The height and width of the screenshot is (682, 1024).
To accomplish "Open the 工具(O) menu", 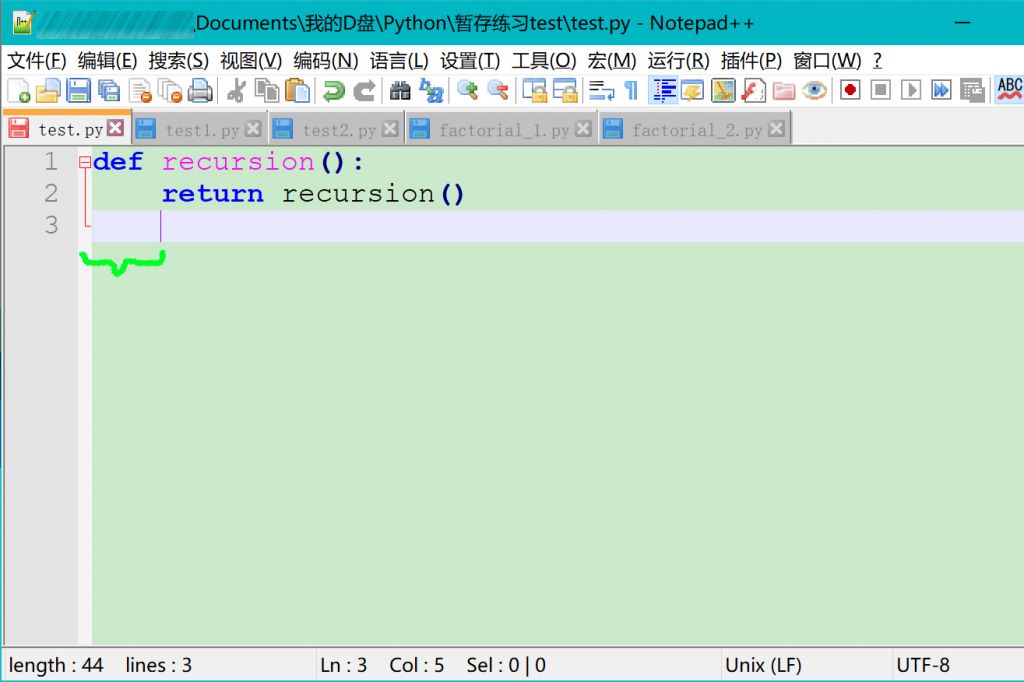I will [x=544, y=61].
